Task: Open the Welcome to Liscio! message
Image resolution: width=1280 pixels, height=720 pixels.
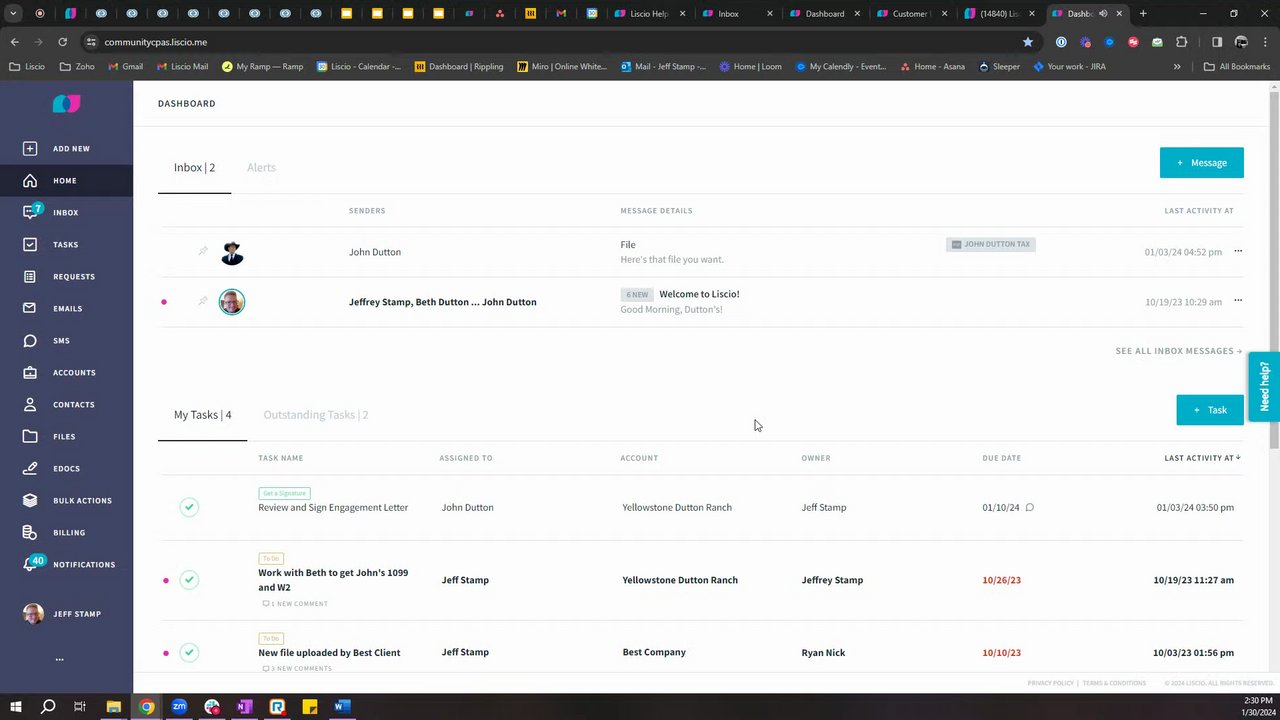Action: [699, 294]
